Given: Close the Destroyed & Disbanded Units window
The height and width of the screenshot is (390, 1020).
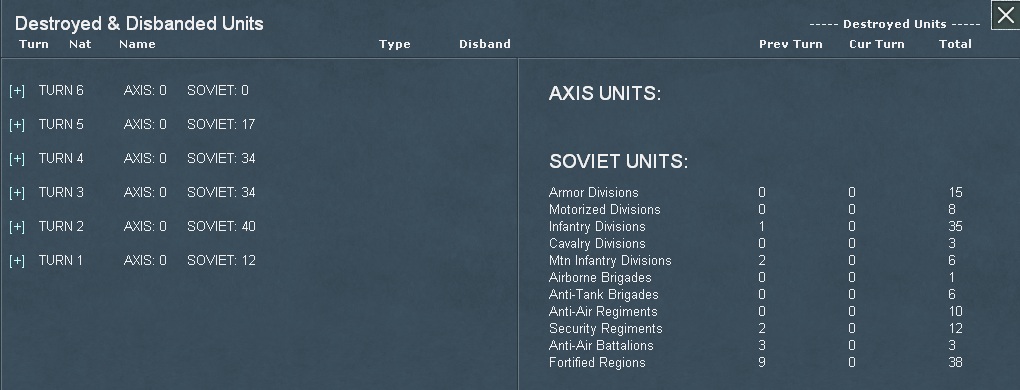Looking at the screenshot, I should point(1005,15).
